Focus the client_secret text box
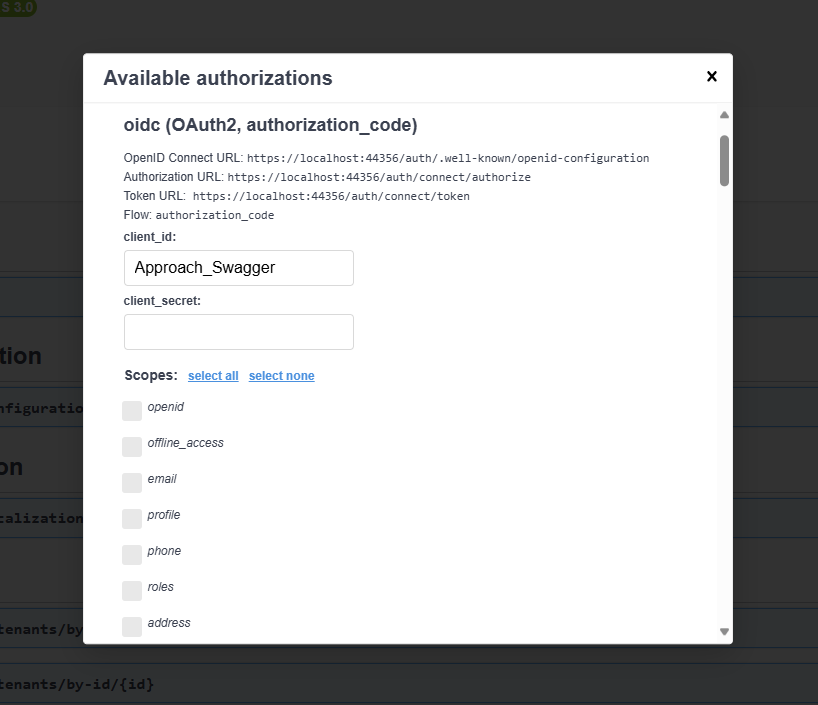 [239, 332]
